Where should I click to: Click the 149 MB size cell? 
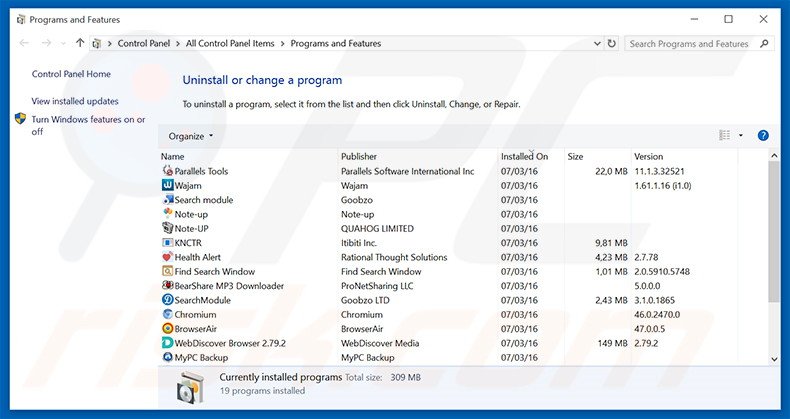click(x=612, y=343)
